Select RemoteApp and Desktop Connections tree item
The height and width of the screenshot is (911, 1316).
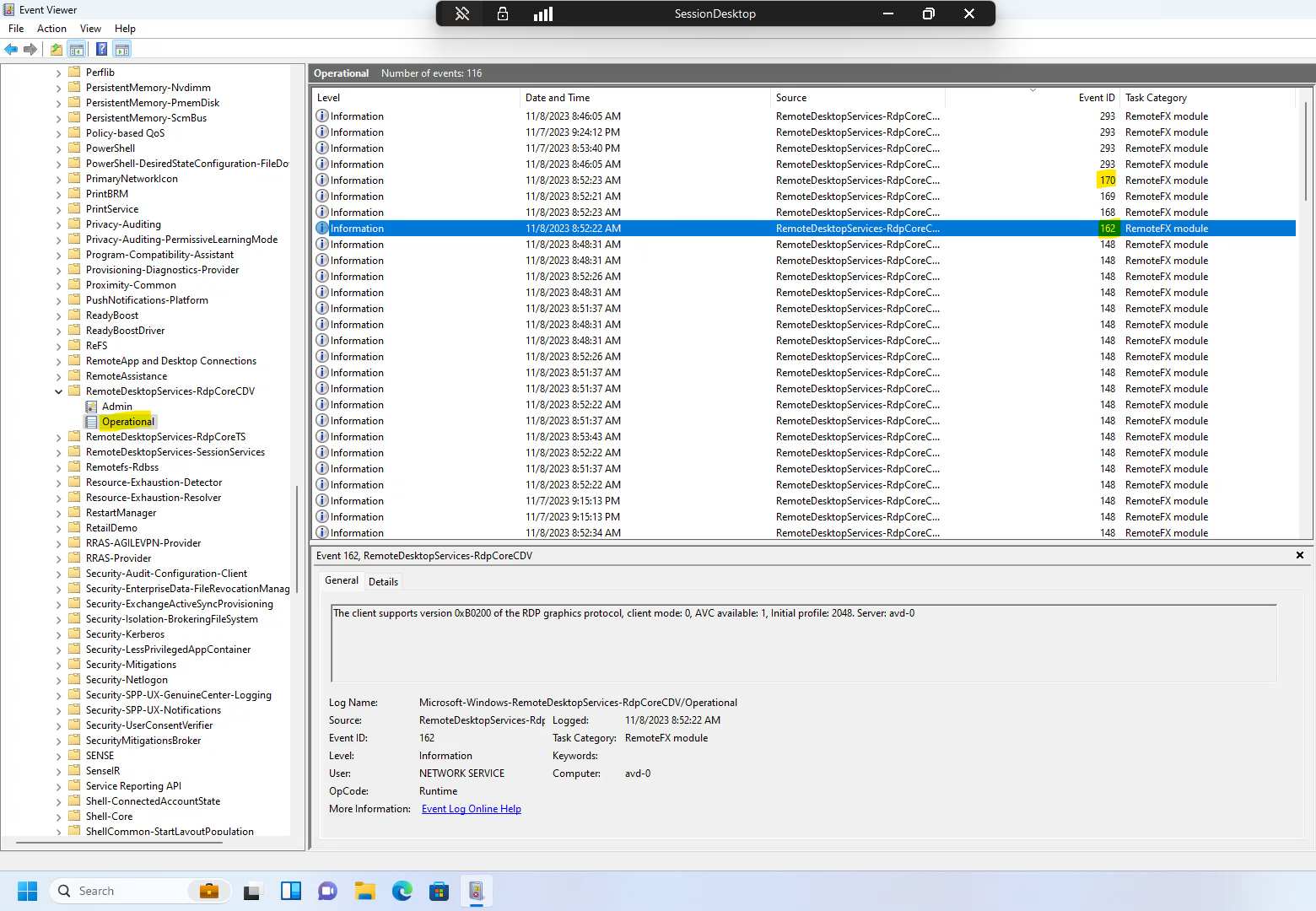coord(171,361)
